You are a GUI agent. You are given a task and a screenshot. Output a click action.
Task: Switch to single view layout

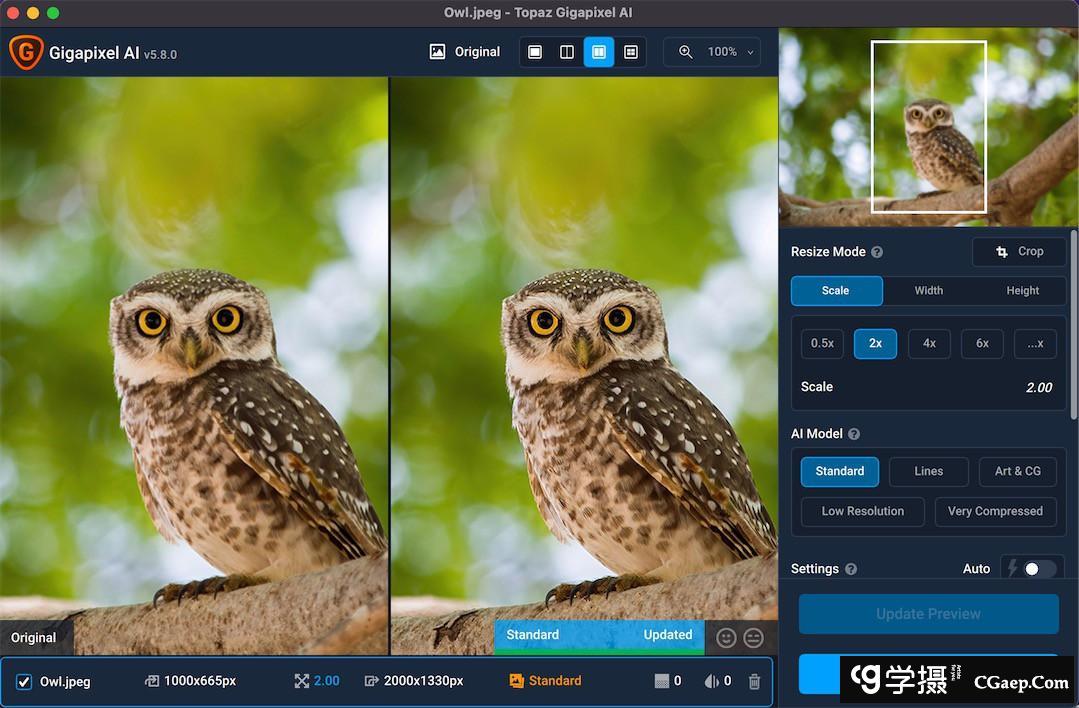pyautogui.click(x=535, y=52)
